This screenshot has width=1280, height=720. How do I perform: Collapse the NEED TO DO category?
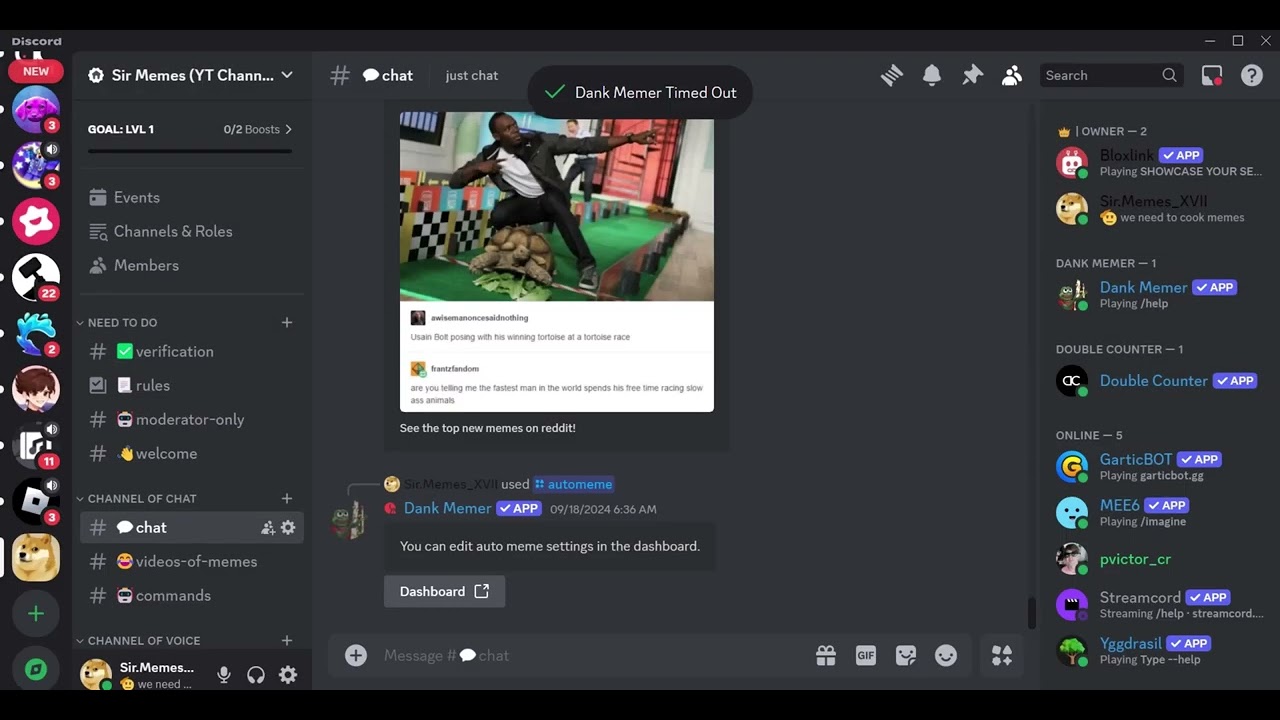point(122,322)
